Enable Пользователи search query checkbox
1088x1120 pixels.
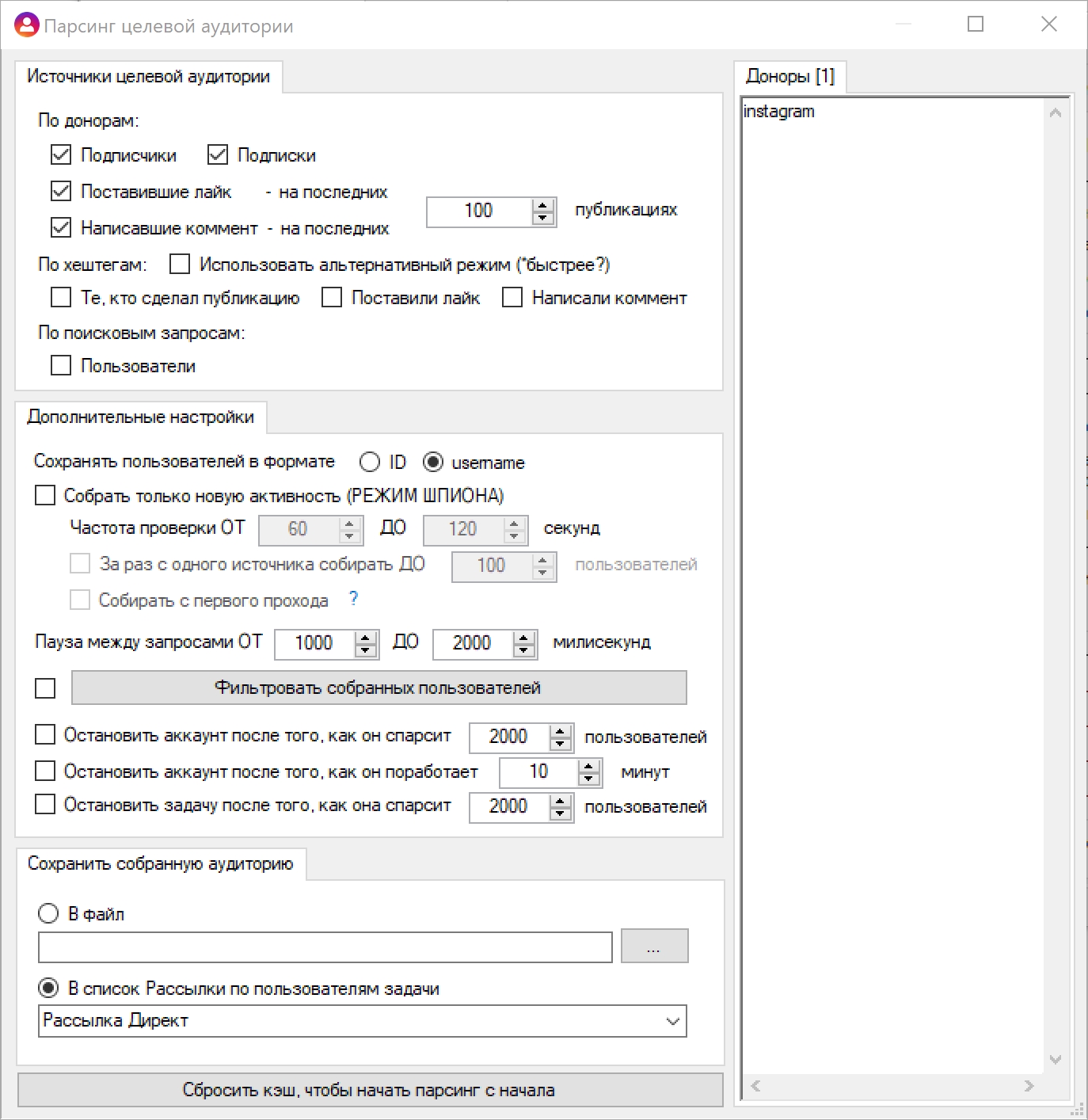(x=61, y=365)
